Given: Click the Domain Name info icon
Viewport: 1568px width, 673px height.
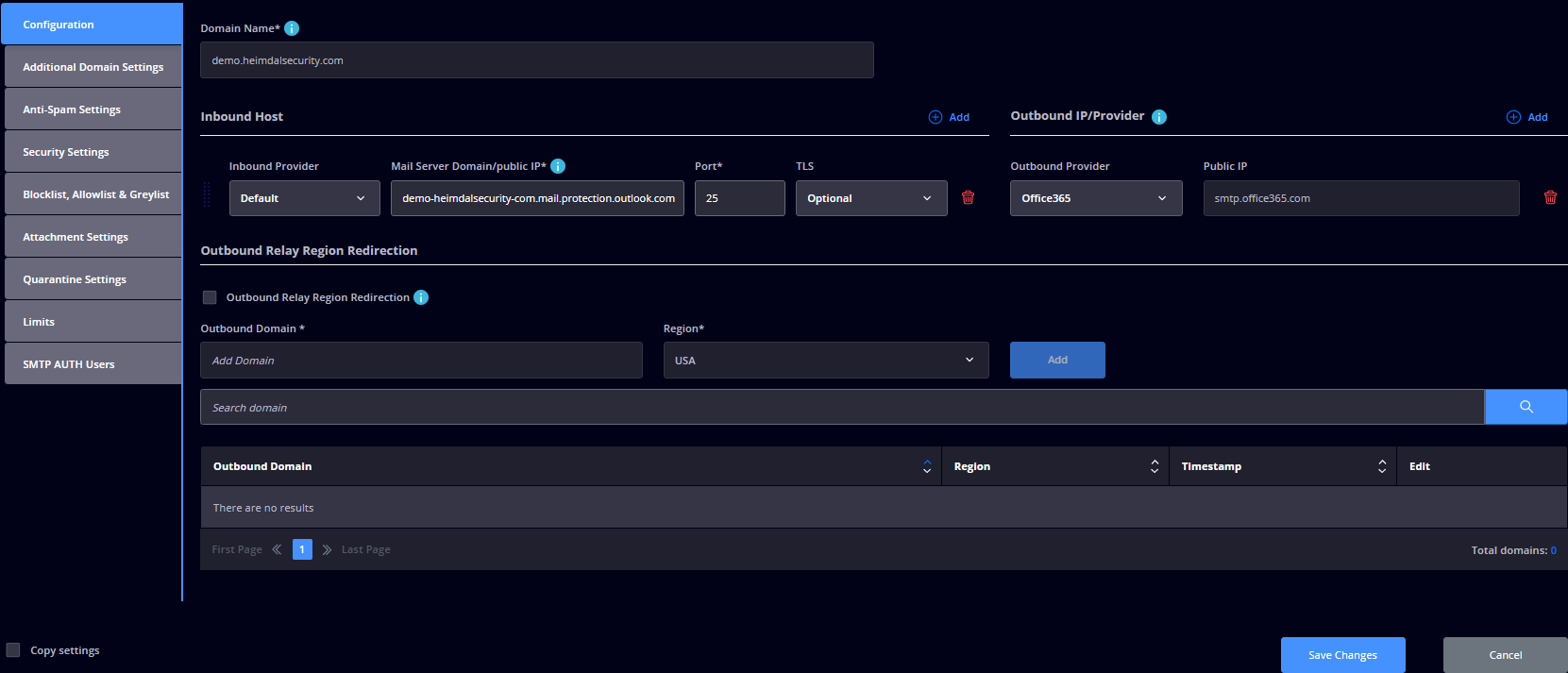Looking at the screenshot, I should (292, 28).
